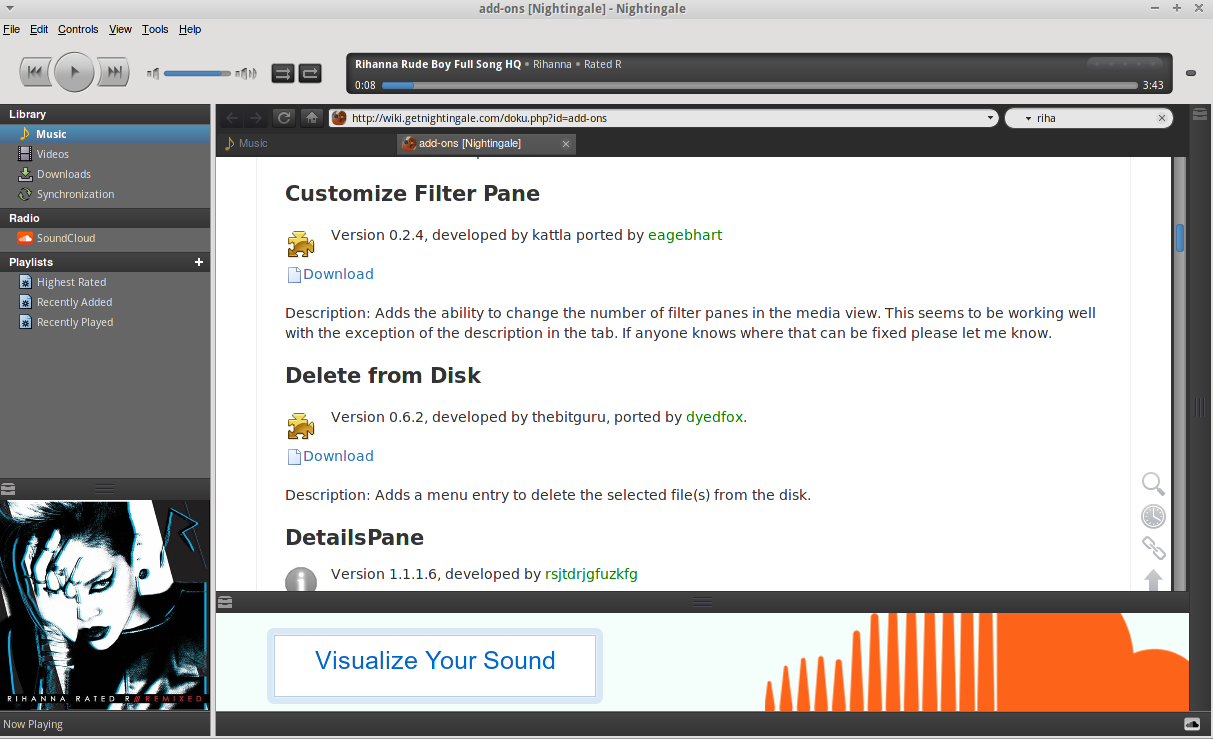This screenshot has width=1213, height=739.
Task: Click the rsjtdrjgfuzkfg author link
Action: pyautogui.click(x=591, y=574)
